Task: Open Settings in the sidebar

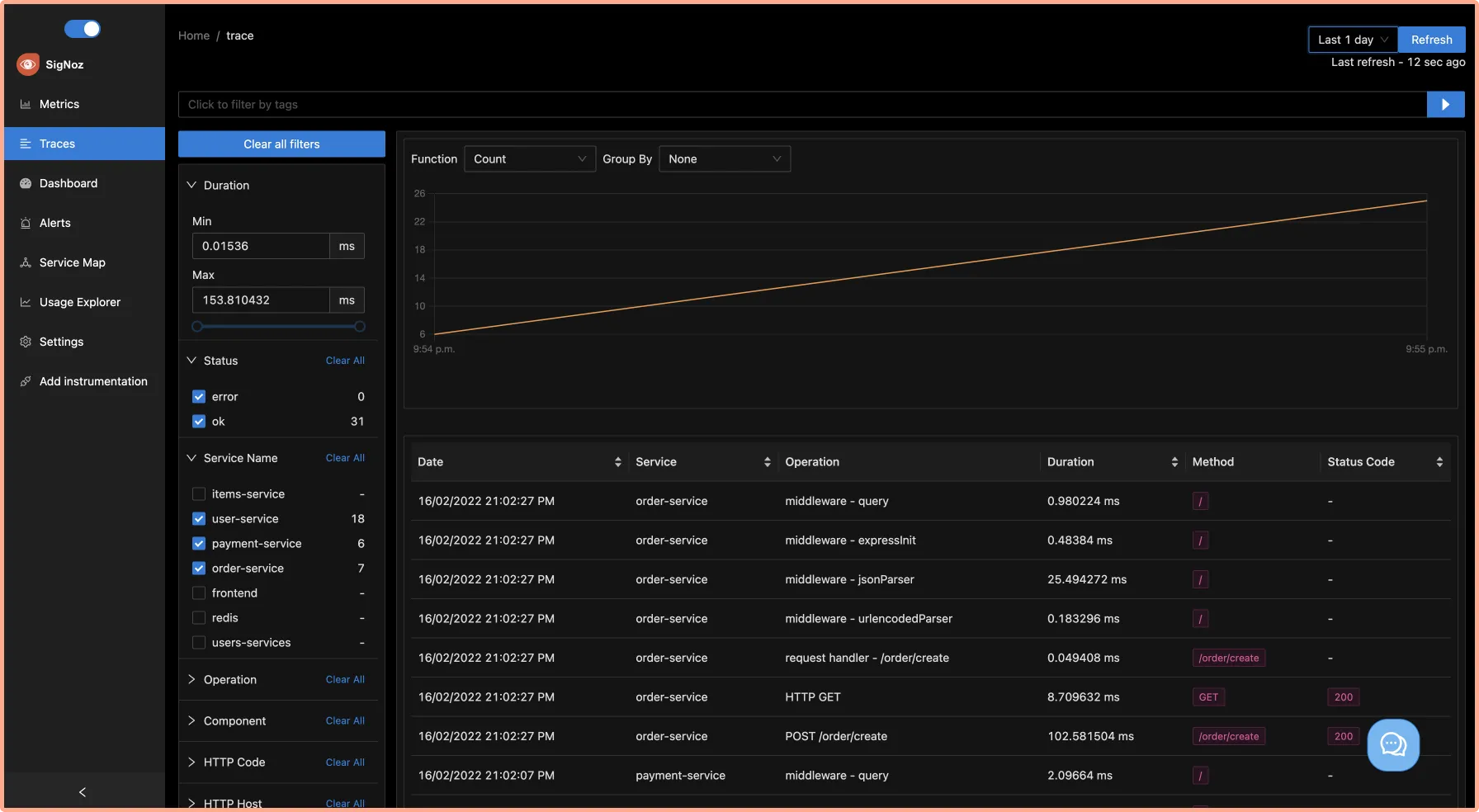Action: (84, 342)
